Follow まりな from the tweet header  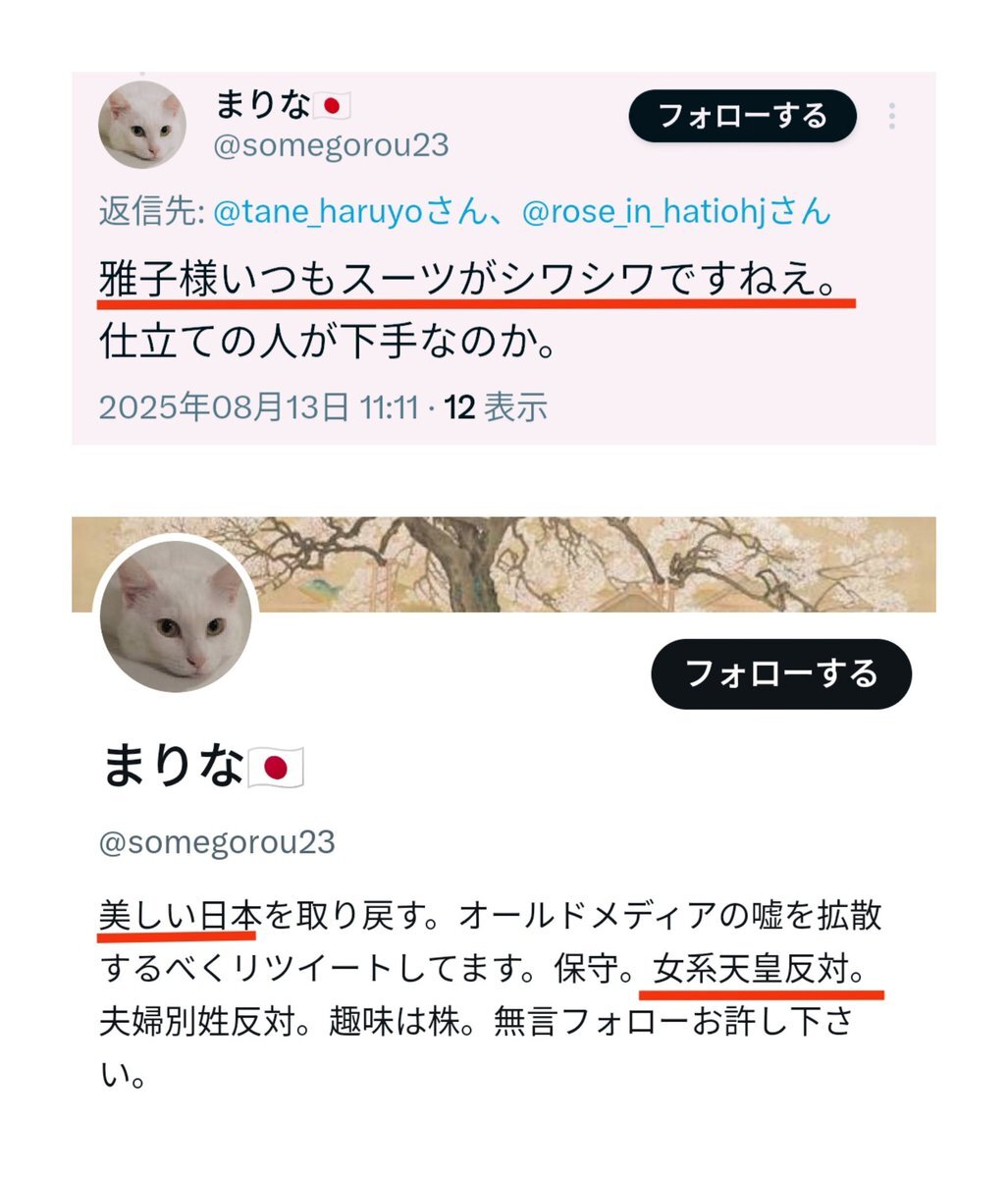click(743, 117)
